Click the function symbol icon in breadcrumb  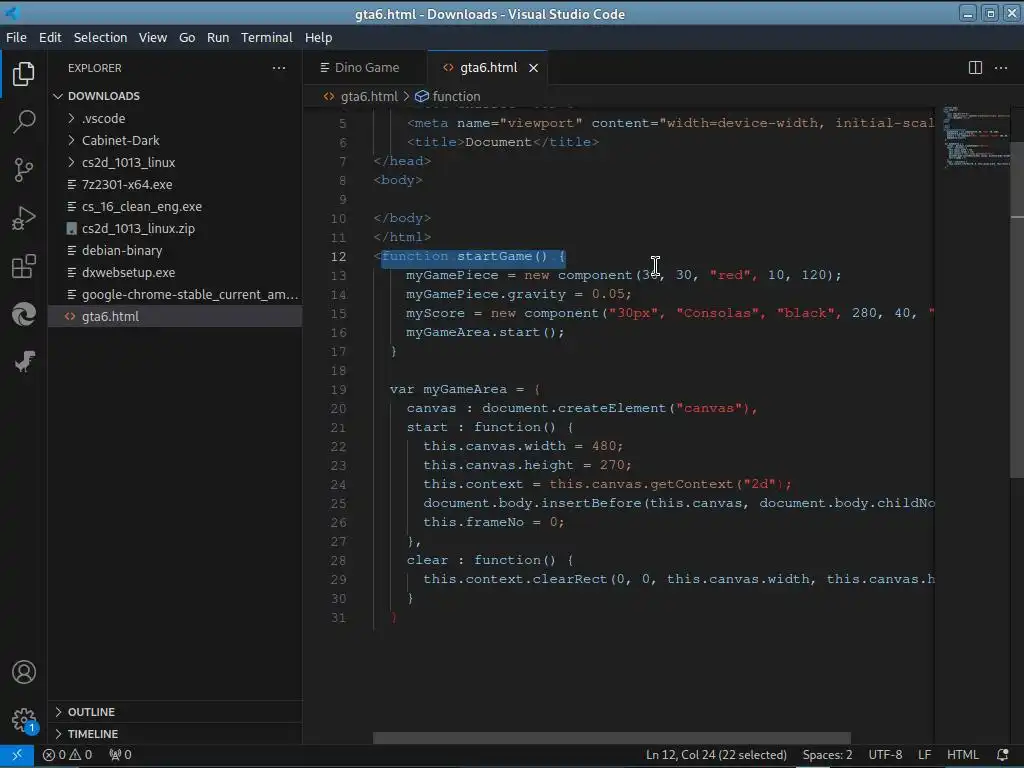click(x=422, y=97)
